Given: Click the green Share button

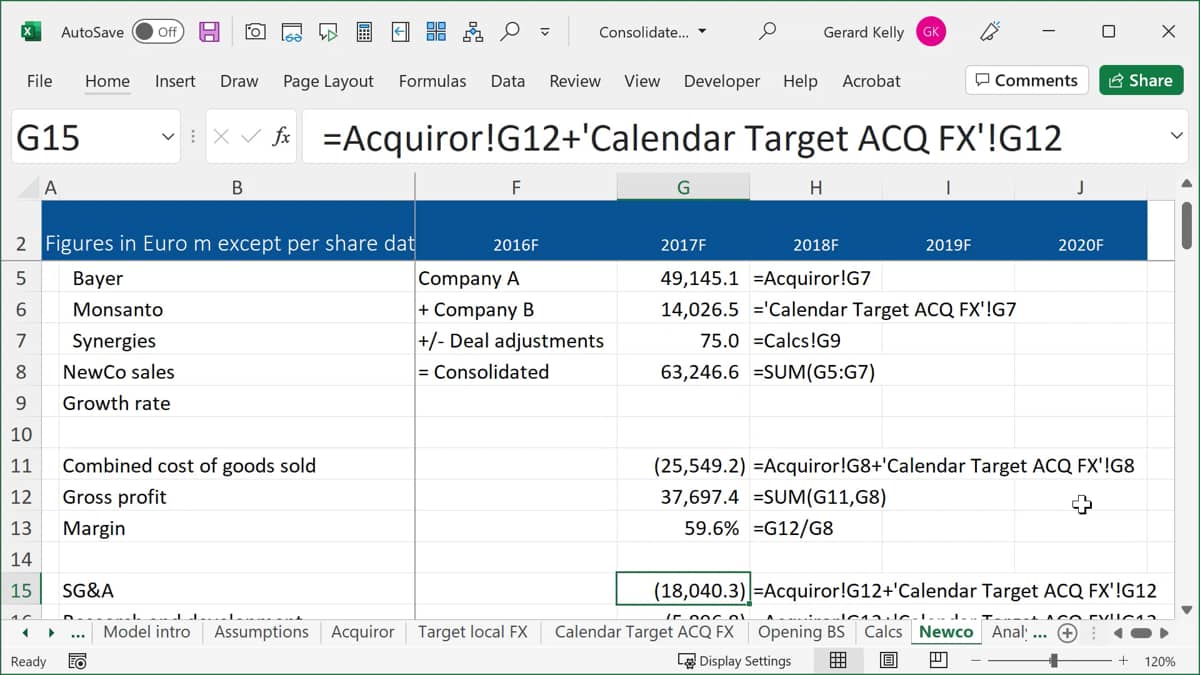Looking at the screenshot, I should [1141, 80].
